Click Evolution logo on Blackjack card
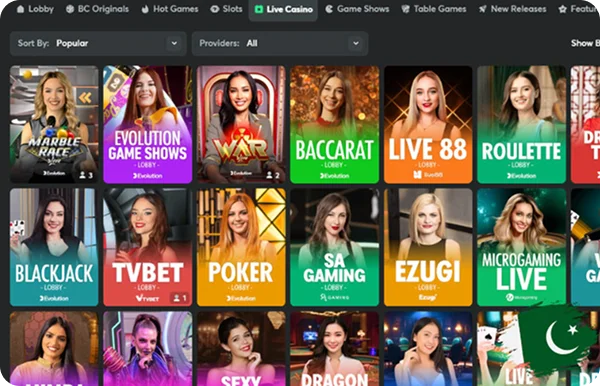The image size is (600, 386). pos(54,298)
